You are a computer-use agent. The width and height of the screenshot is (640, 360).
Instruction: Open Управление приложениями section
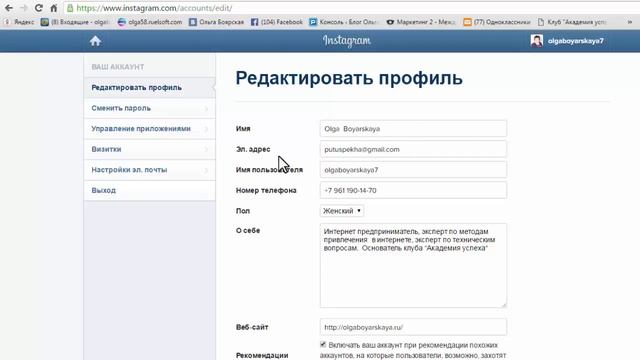click(149, 129)
